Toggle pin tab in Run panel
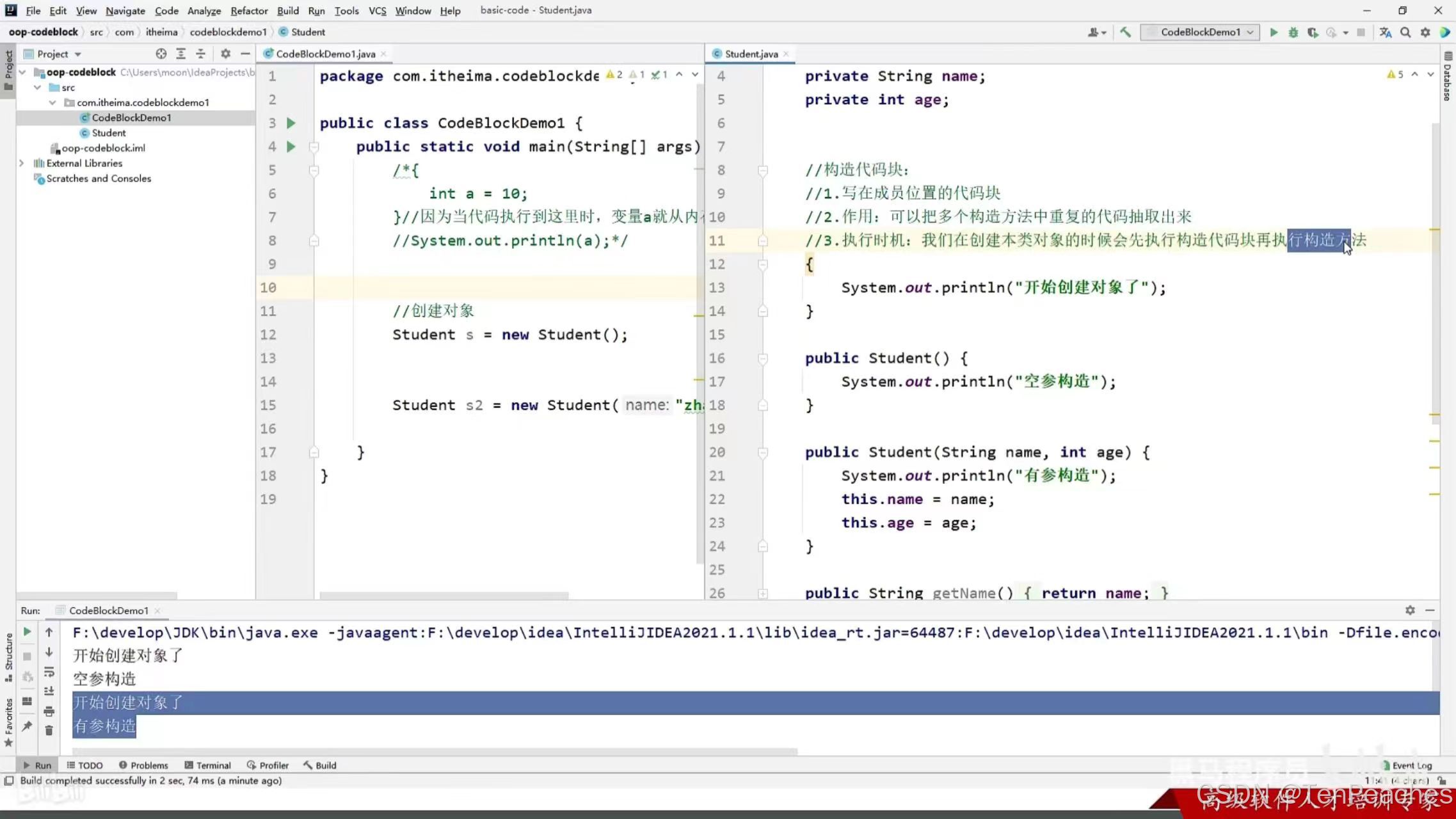 click(x=27, y=726)
